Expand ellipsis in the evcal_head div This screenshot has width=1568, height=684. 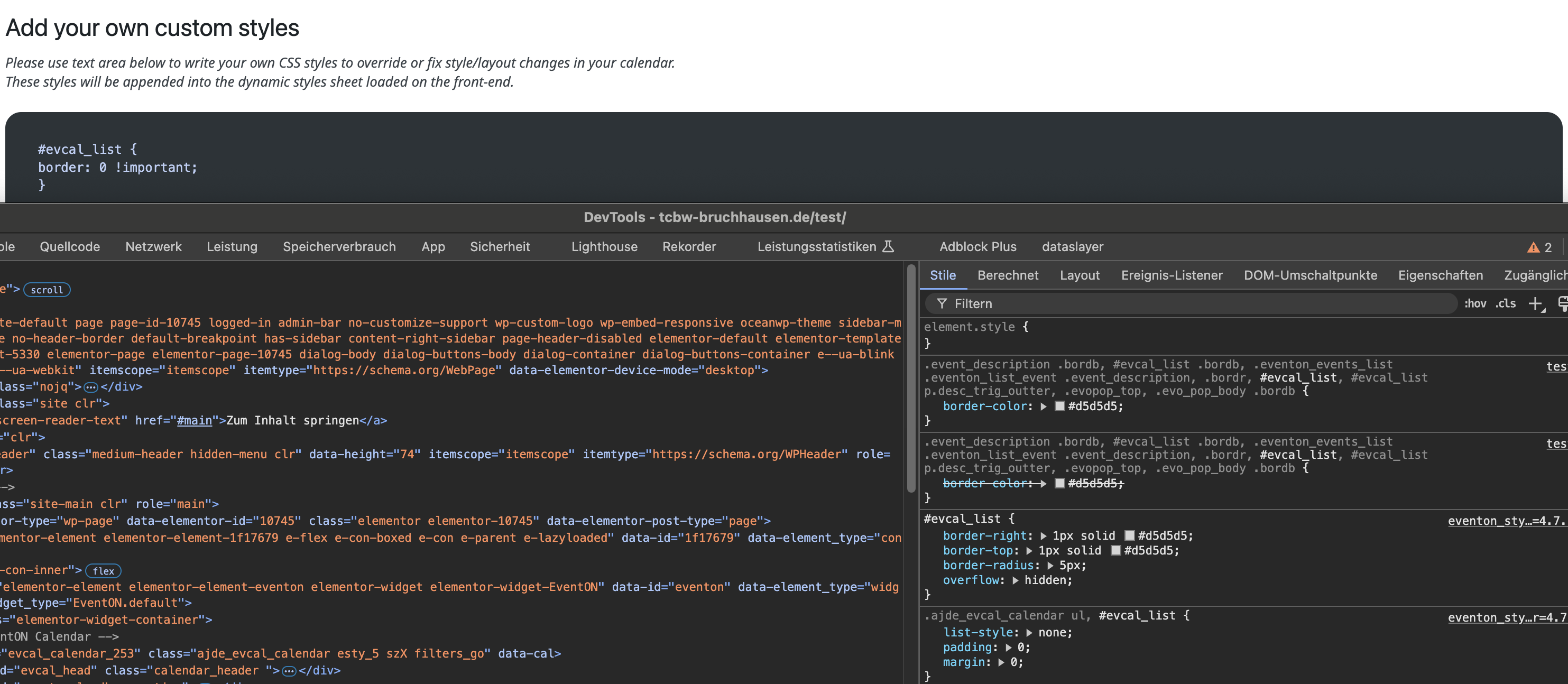[289, 671]
